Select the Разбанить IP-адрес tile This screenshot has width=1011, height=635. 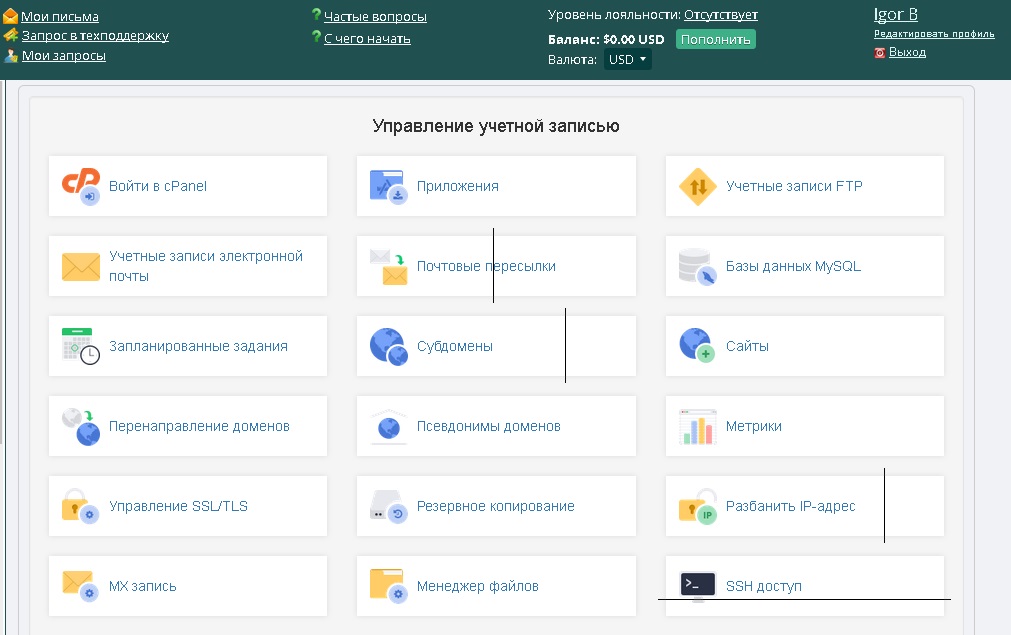point(804,506)
